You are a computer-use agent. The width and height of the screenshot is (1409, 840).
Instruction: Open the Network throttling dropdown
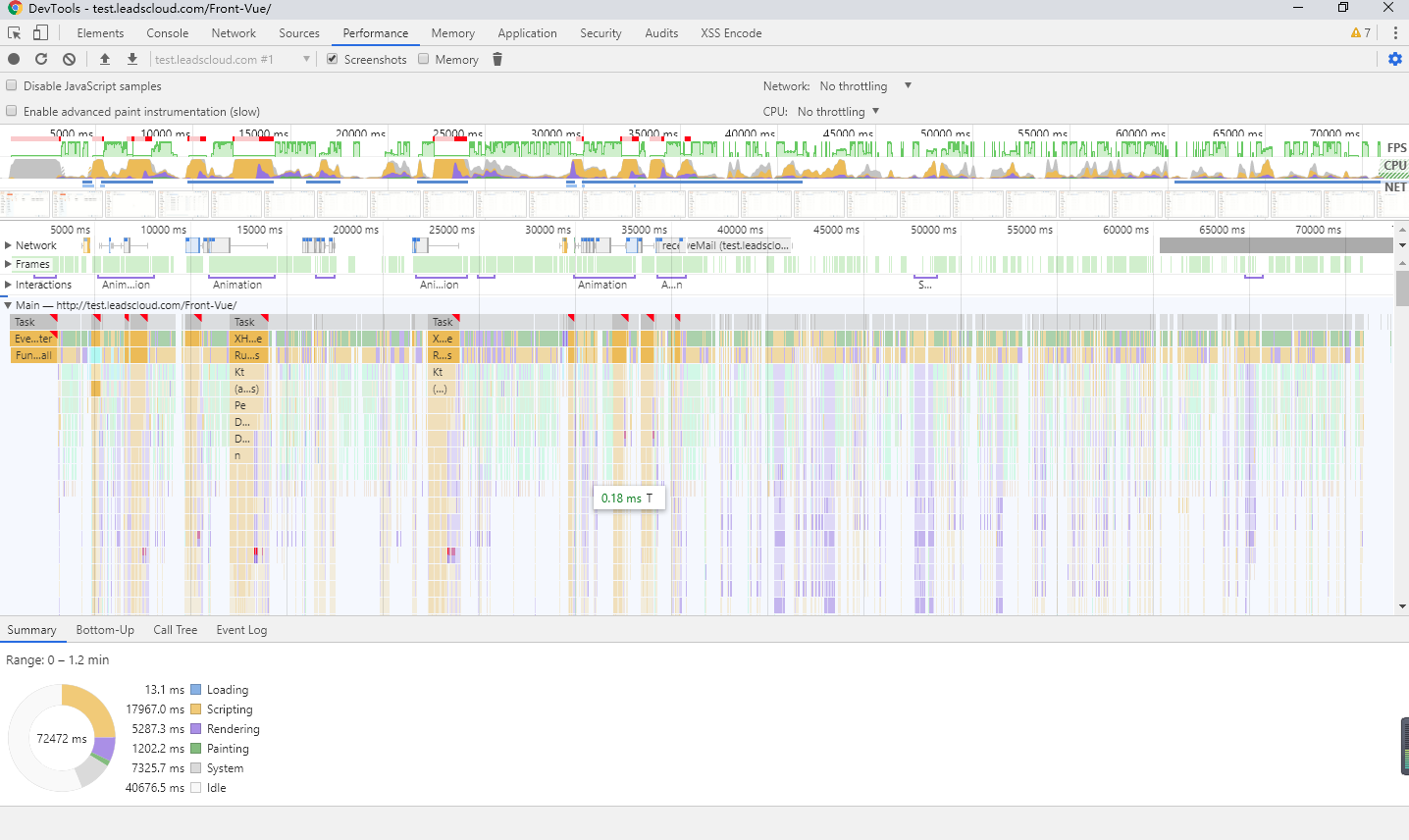tap(865, 85)
